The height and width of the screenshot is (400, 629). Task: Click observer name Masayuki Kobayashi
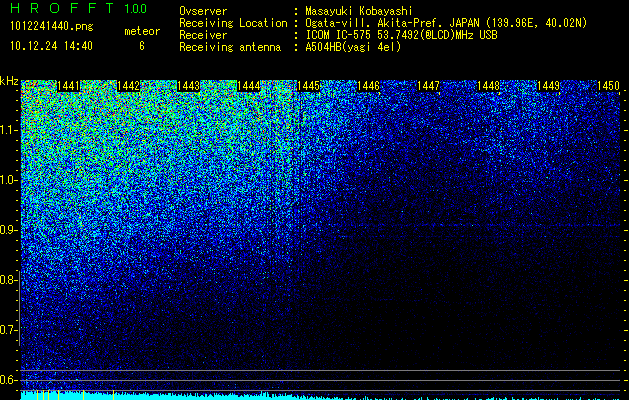coord(359,12)
